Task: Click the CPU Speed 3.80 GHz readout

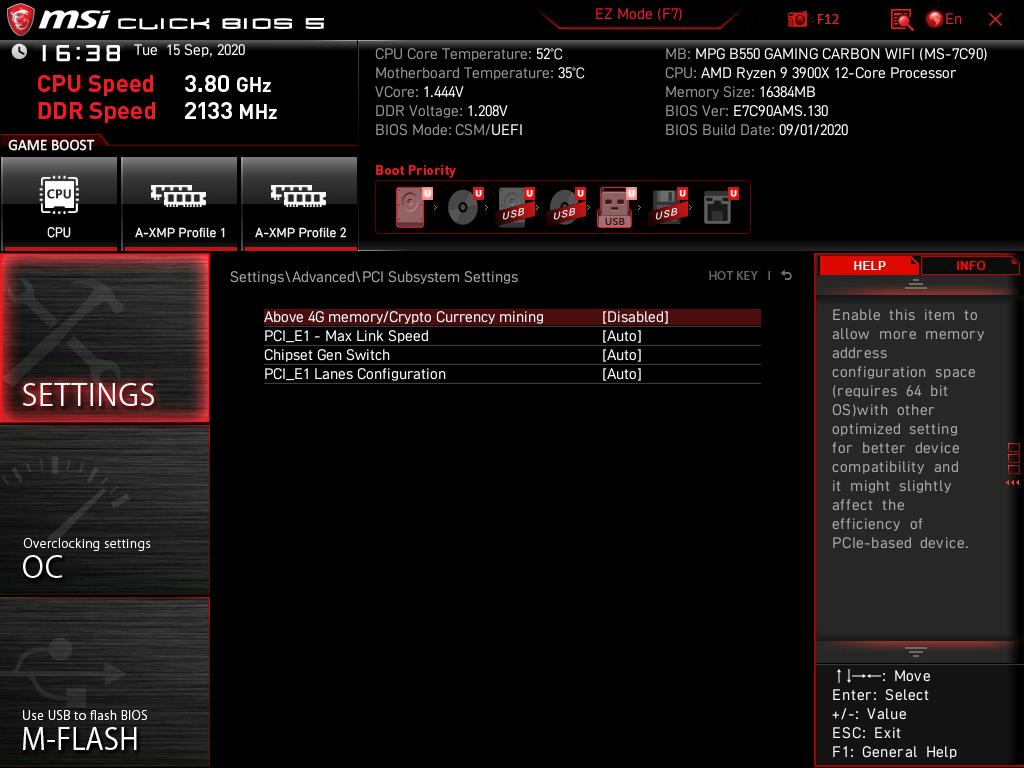Action: click(154, 84)
